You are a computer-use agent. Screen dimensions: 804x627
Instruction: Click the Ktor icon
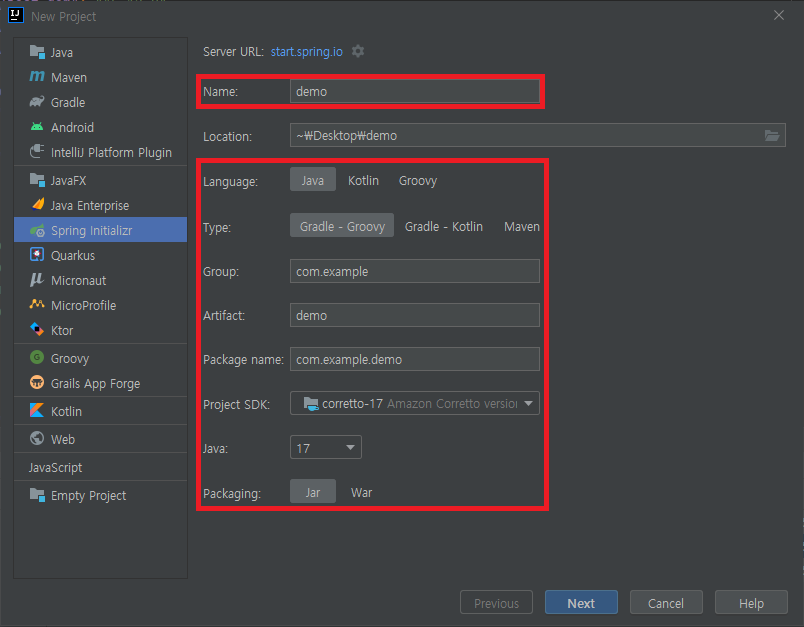pos(37,329)
